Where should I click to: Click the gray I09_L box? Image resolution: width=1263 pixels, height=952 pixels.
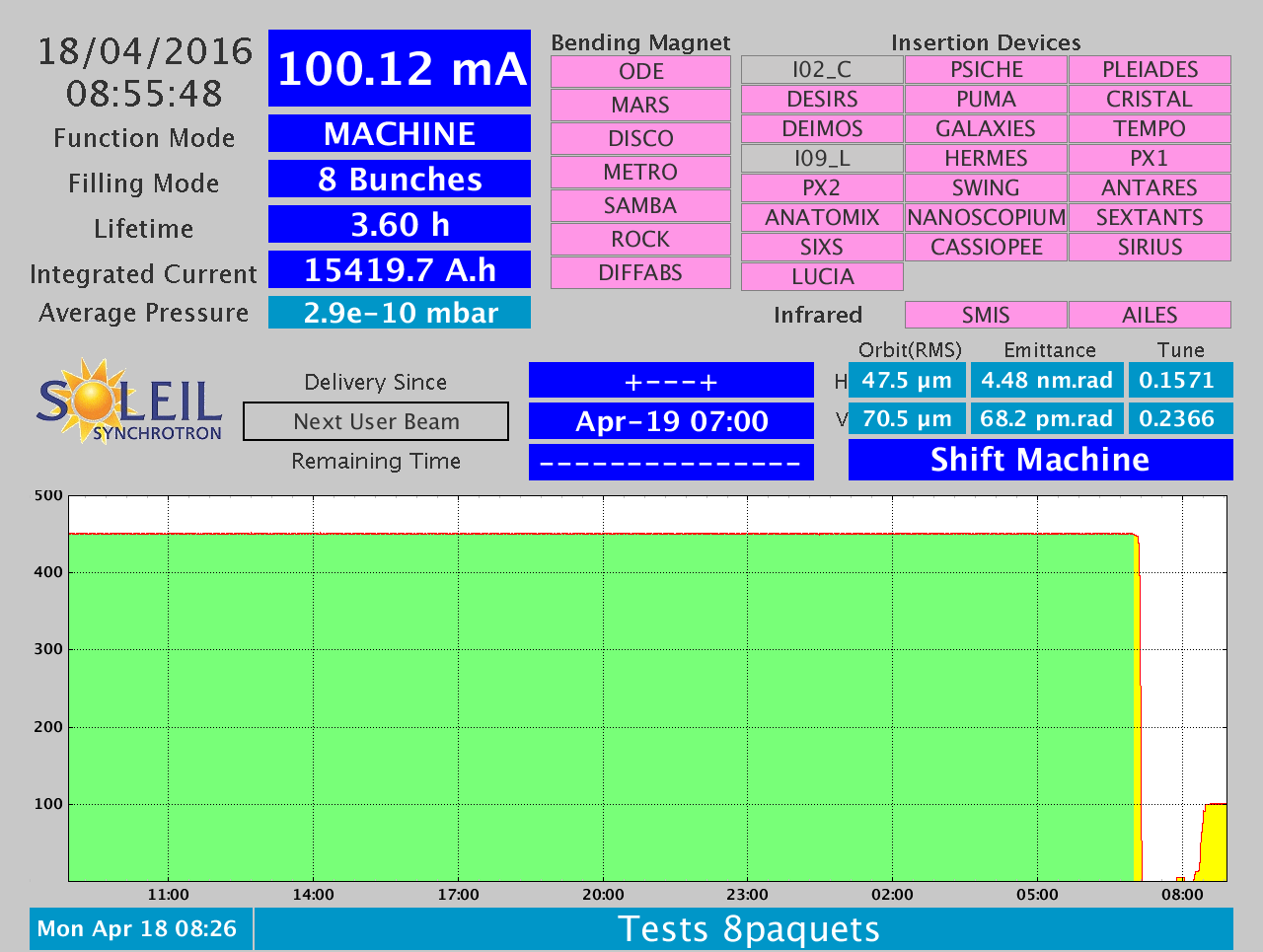tap(822, 159)
